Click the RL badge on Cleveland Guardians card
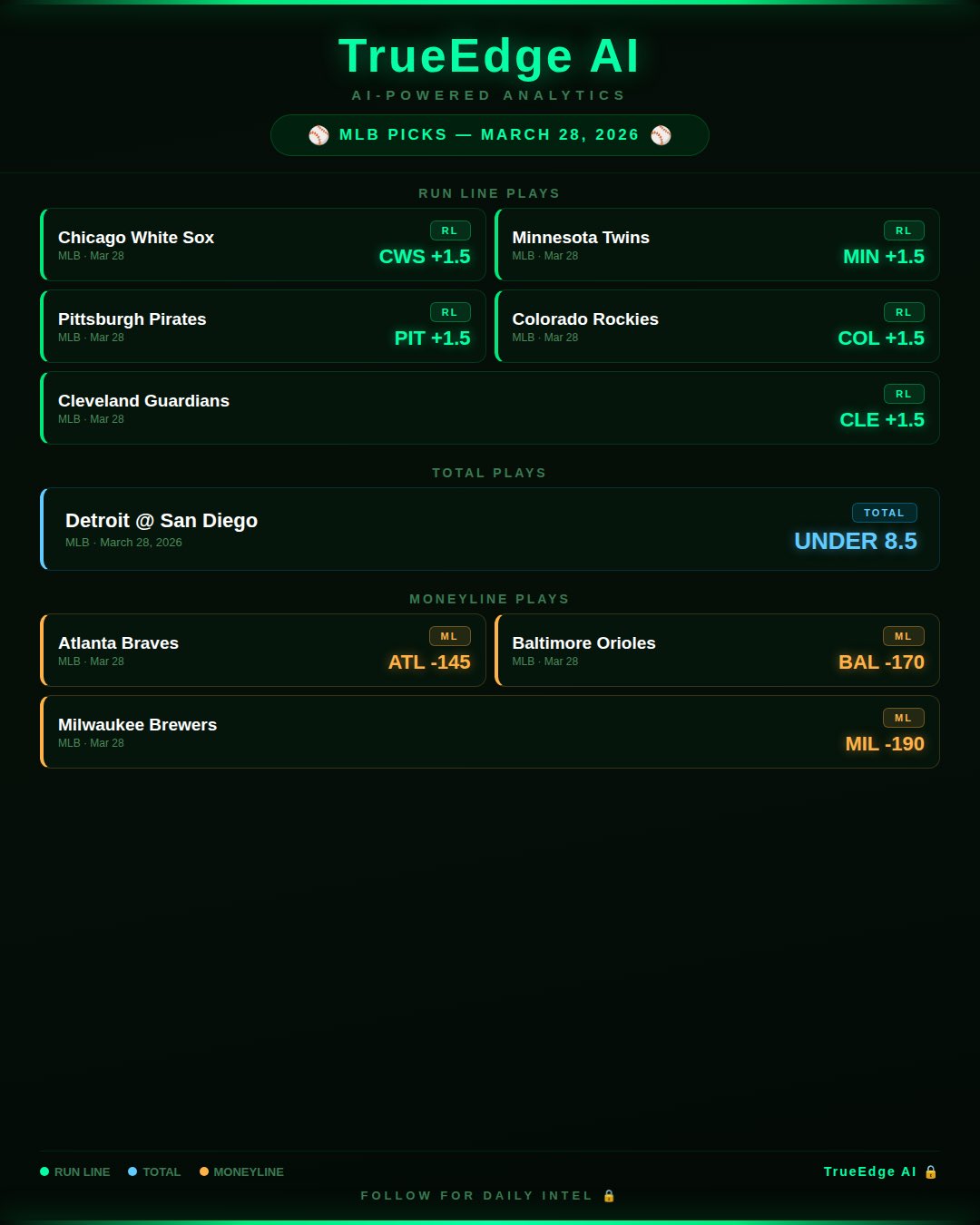 point(904,394)
